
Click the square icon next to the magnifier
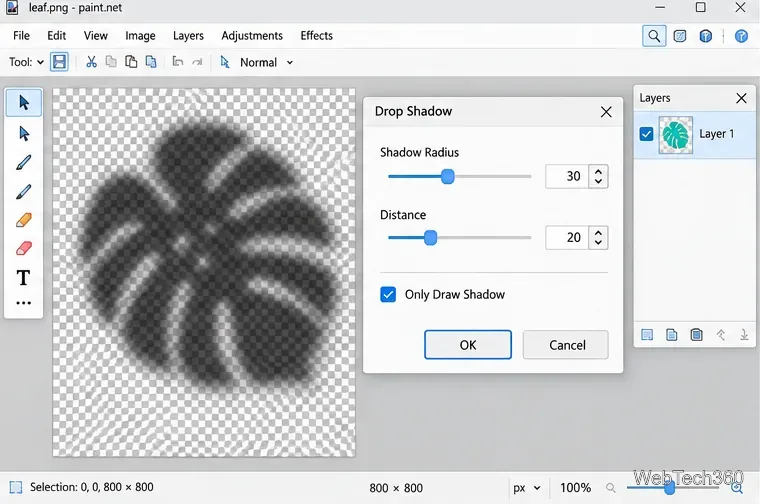(x=680, y=36)
